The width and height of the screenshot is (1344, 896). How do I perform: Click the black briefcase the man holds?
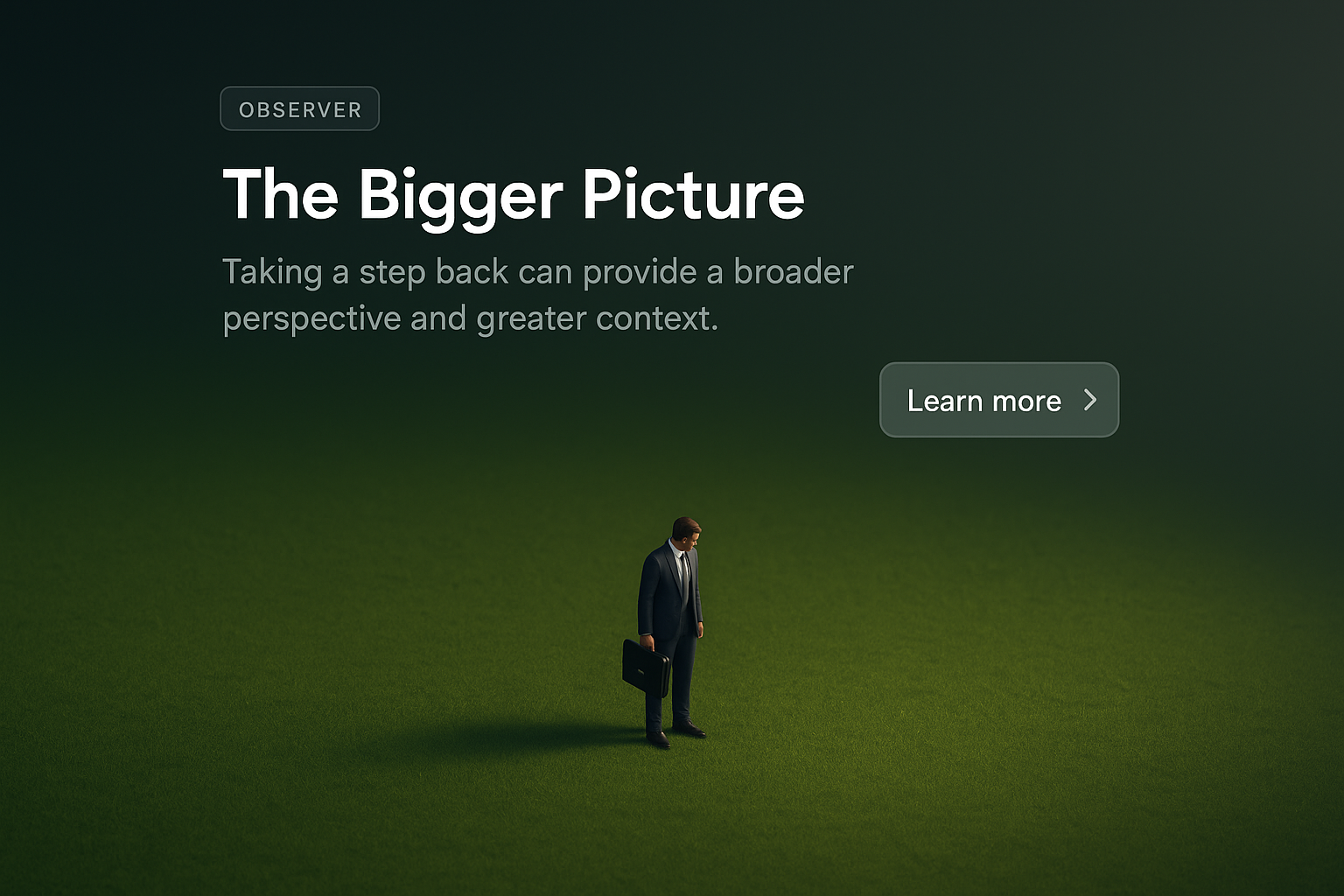coord(646,668)
